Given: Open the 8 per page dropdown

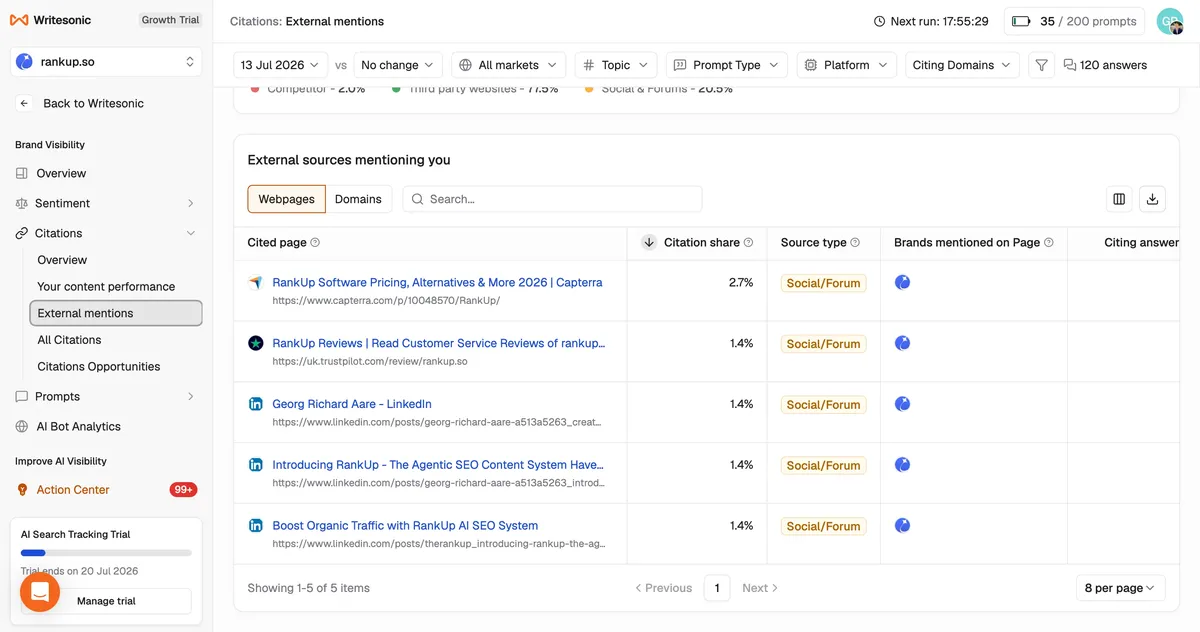Looking at the screenshot, I should pyautogui.click(x=1120, y=588).
